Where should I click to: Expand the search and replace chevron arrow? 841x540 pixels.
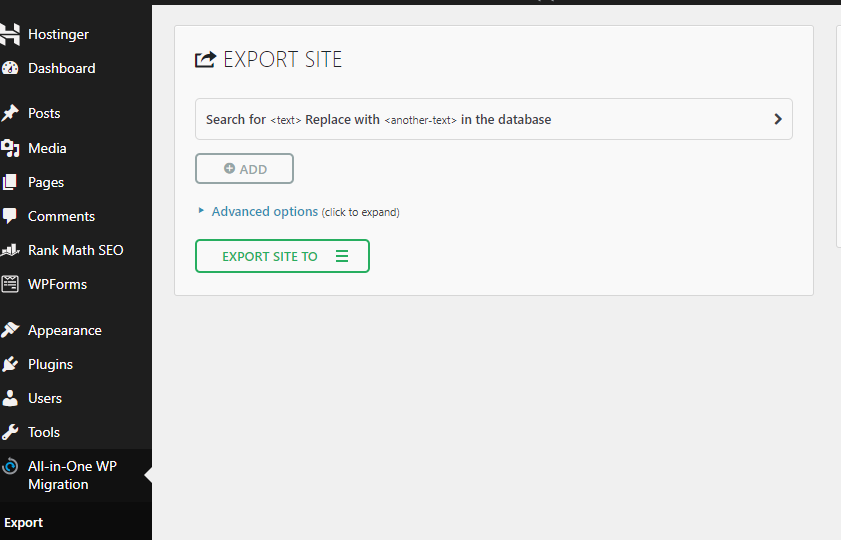click(778, 119)
